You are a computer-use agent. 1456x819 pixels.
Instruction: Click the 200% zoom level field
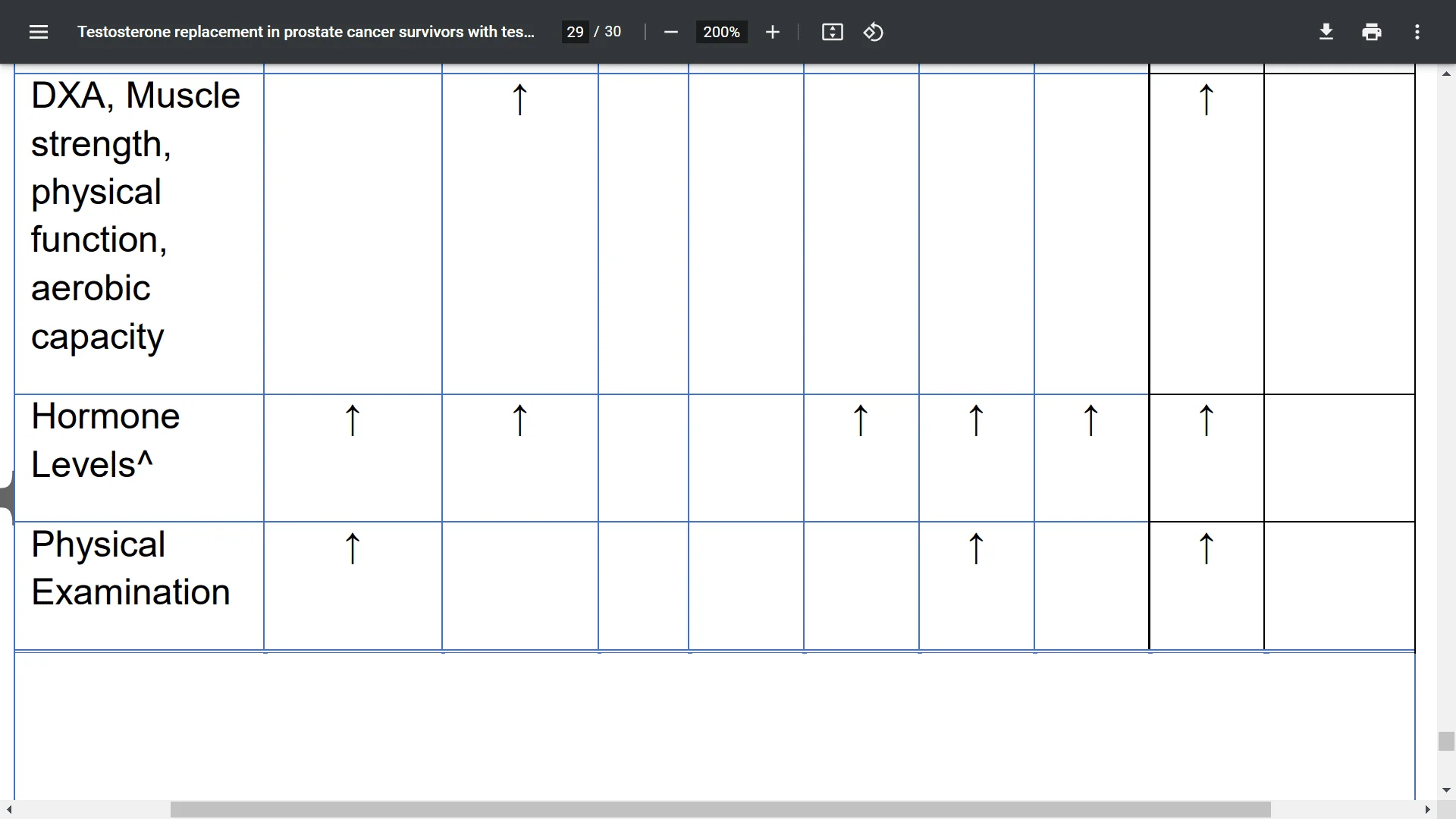click(721, 32)
